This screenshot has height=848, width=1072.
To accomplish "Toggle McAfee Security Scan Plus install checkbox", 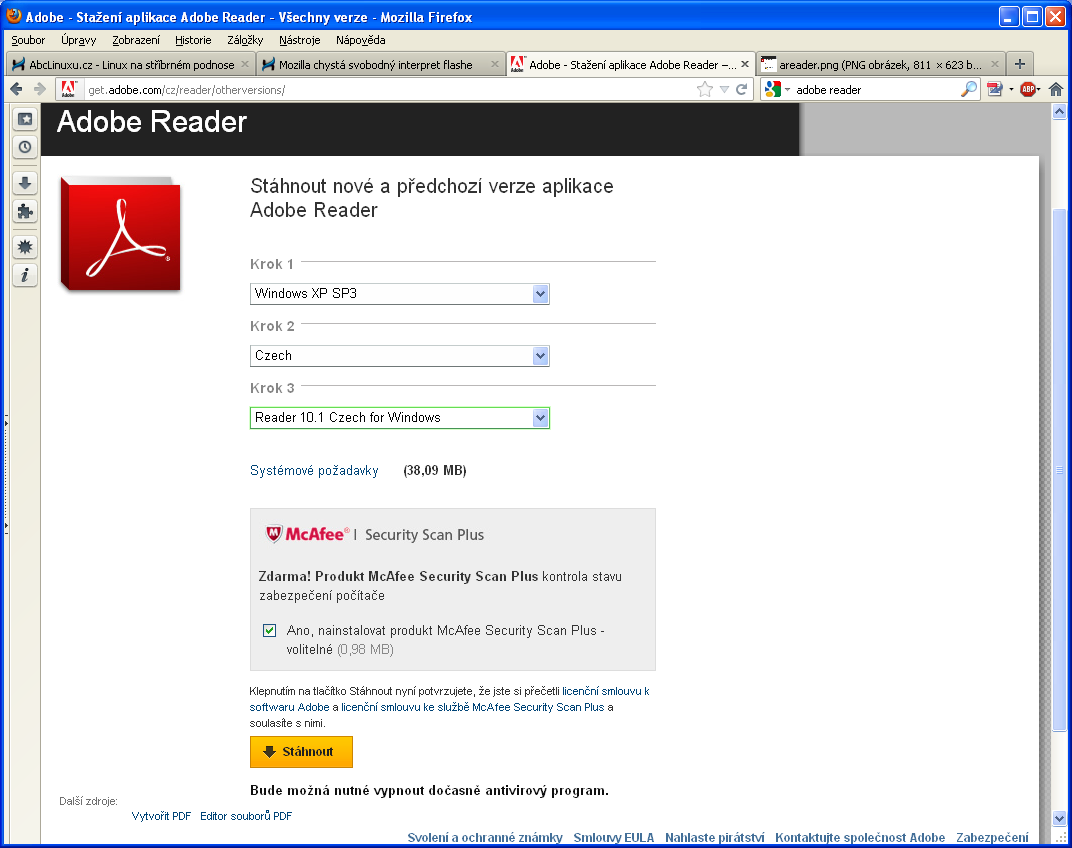I will 269,631.
